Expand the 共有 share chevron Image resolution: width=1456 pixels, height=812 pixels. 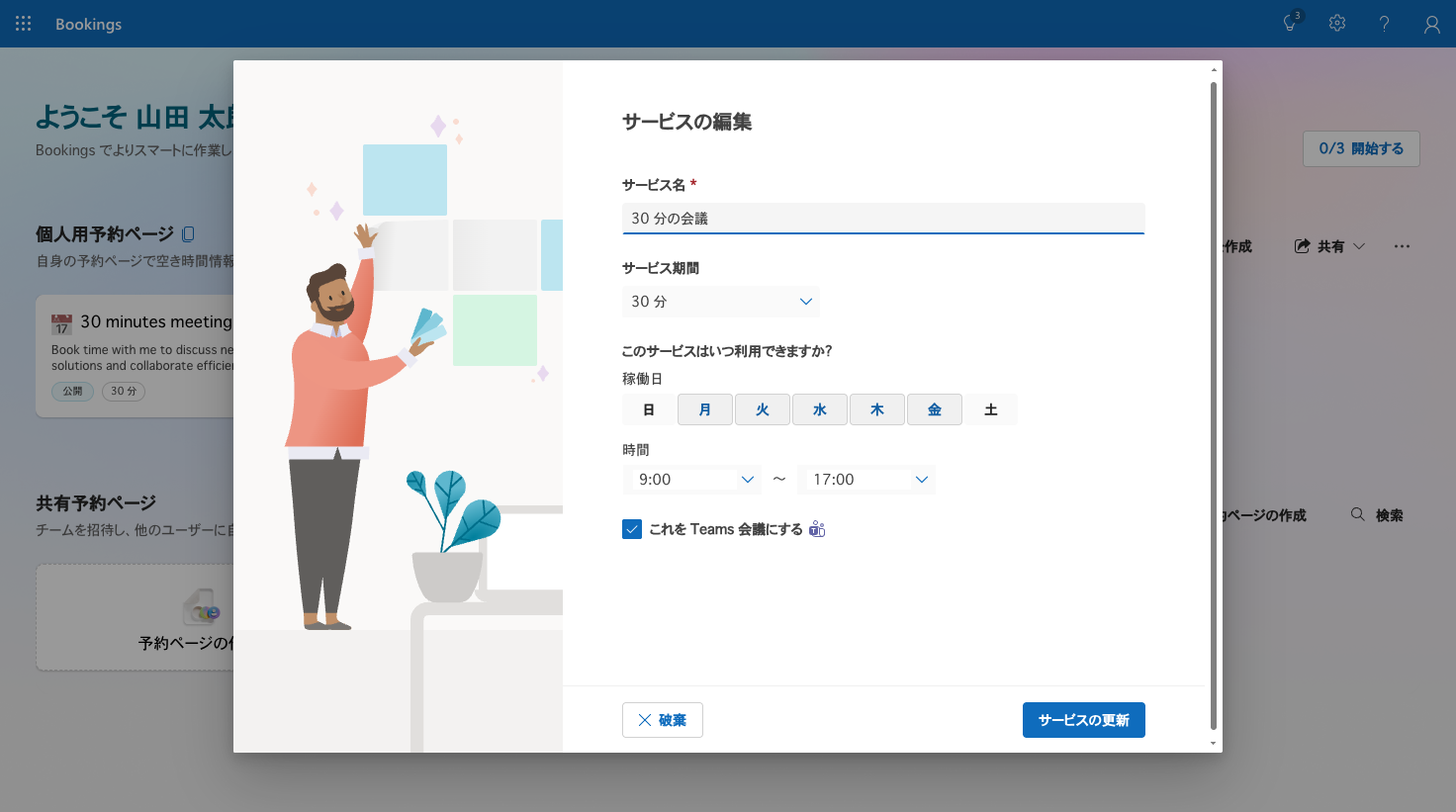point(1359,246)
